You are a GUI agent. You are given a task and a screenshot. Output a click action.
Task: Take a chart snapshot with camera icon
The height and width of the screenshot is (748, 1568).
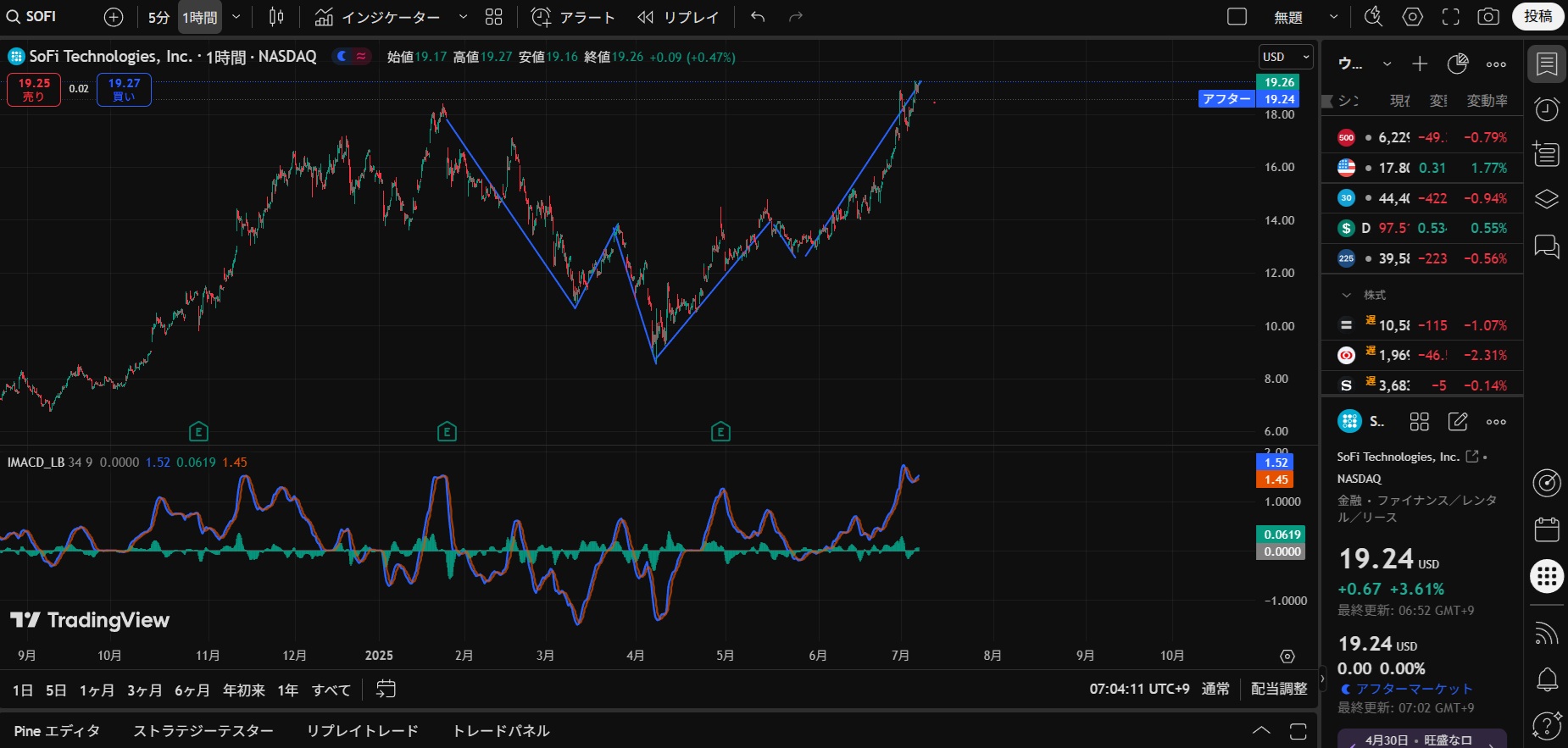(1488, 17)
